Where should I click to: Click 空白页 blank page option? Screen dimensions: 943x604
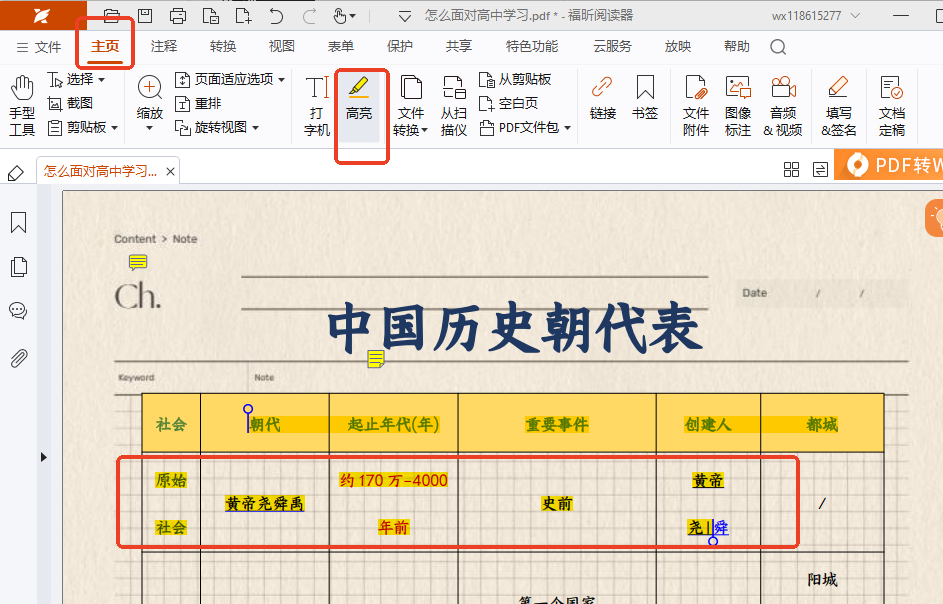(x=508, y=103)
